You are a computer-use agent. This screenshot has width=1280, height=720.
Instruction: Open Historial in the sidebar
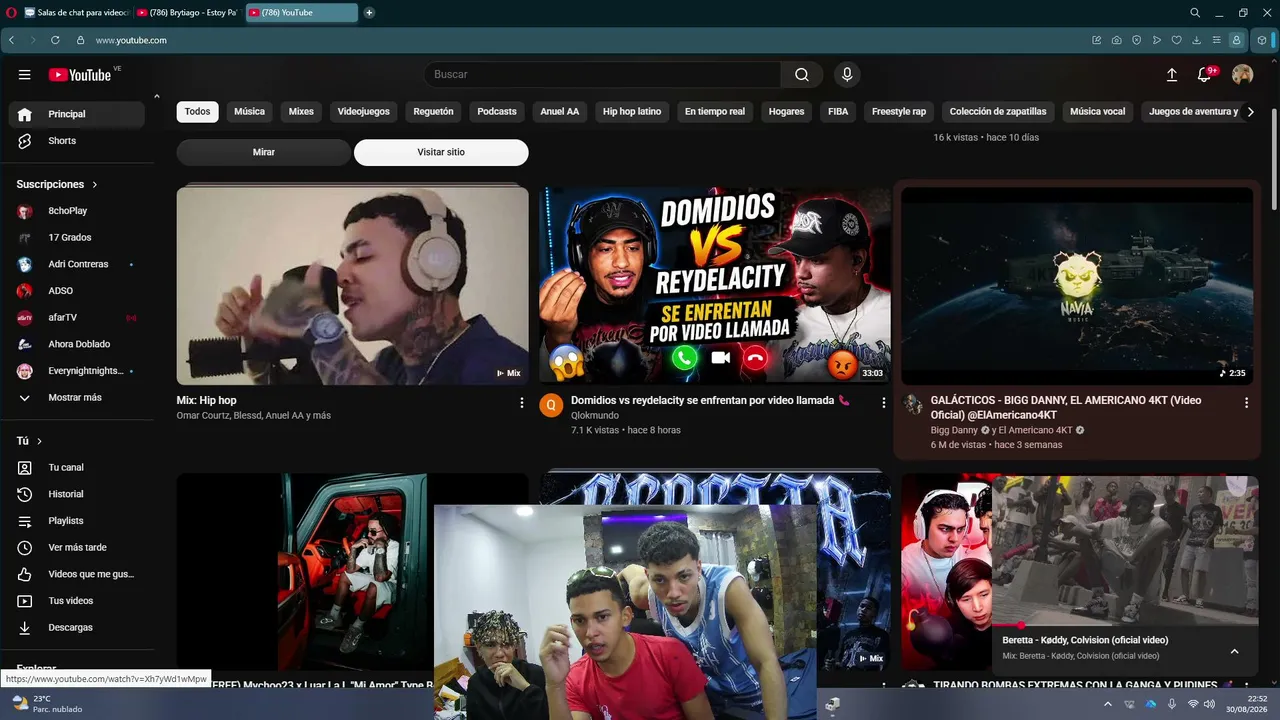pyautogui.click(x=76, y=494)
